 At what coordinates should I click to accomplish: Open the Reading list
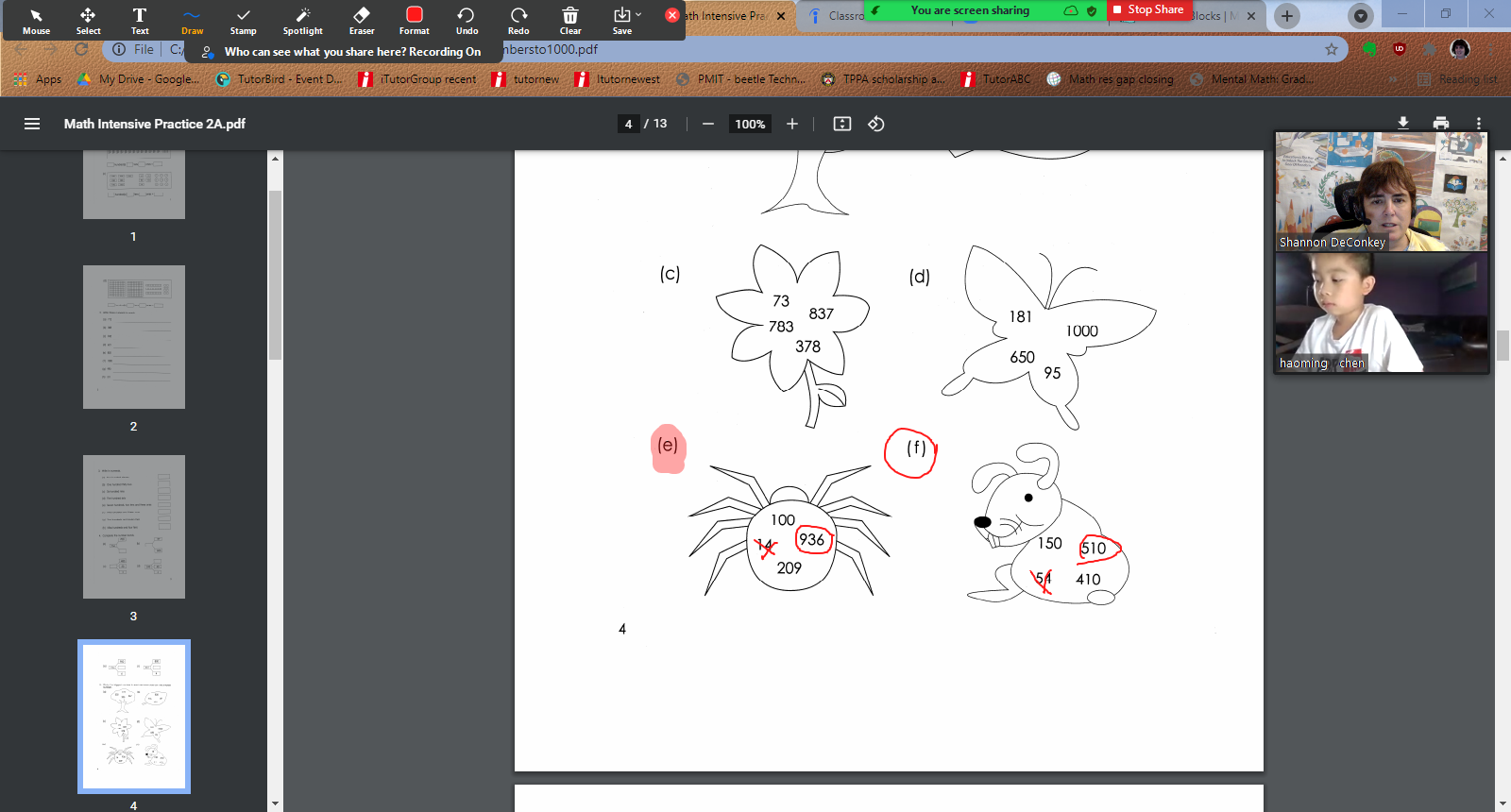pos(1458,79)
